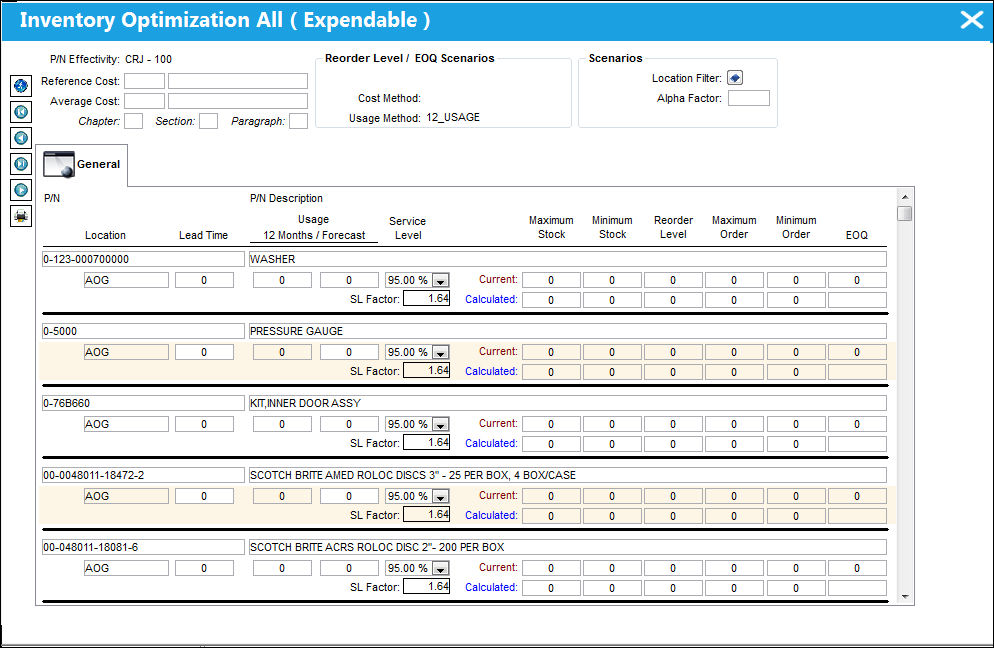Open Service Level dropdown for KIT,INNER DOOR ASSY
This screenshot has width=994, height=648.
point(441,424)
